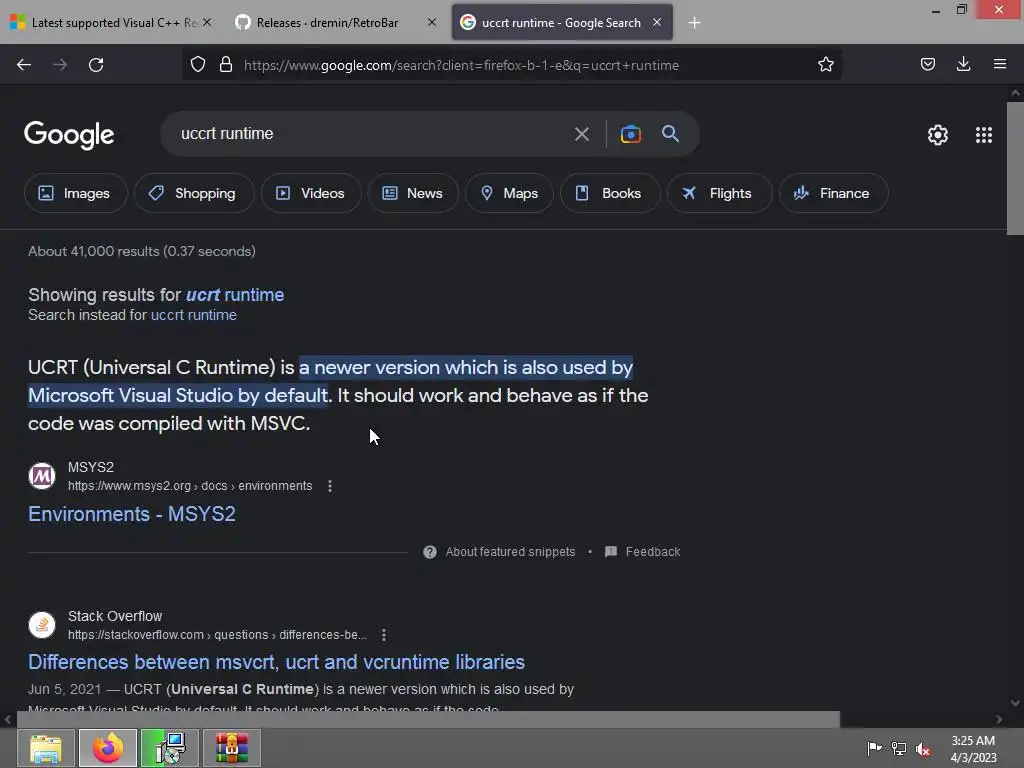Go back to the previous page
Image resolution: width=1024 pixels, height=768 pixels.
(x=24, y=65)
